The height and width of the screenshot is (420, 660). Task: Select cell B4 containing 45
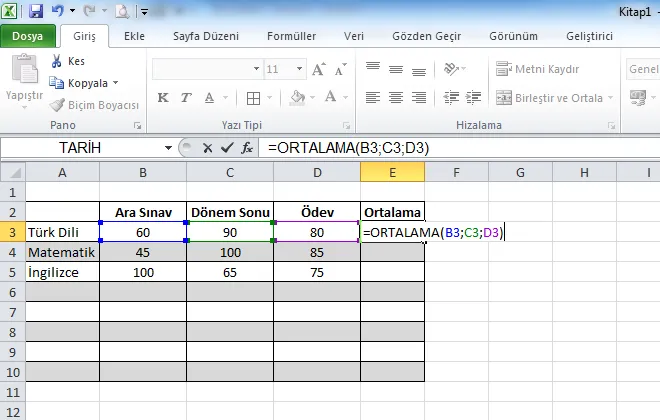click(143, 252)
